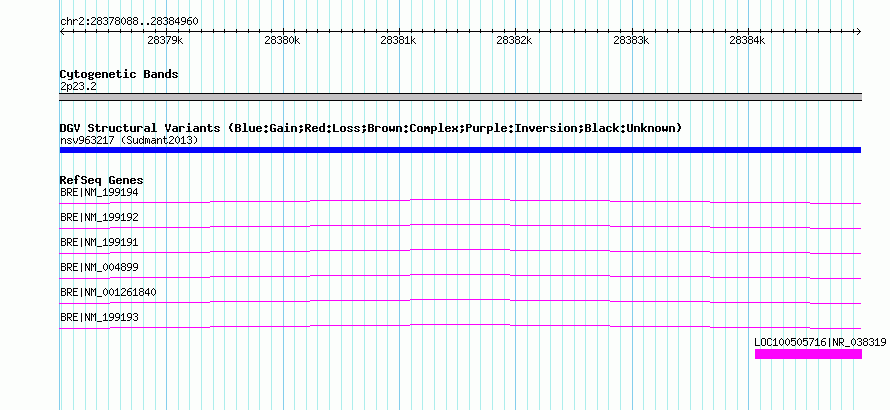Click the gray 2p23.2 cytogenetic band bar
Screen dimensions: 890x410
(460, 97)
